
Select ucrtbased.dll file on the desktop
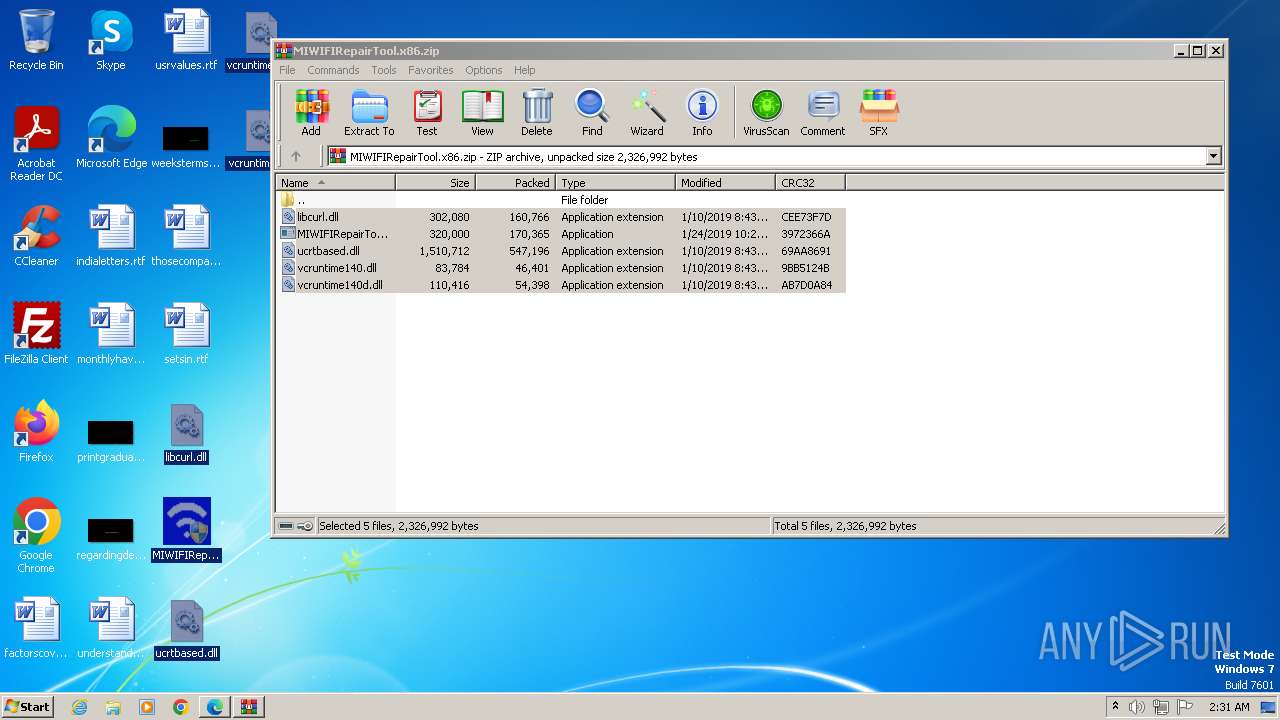click(x=186, y=629)
